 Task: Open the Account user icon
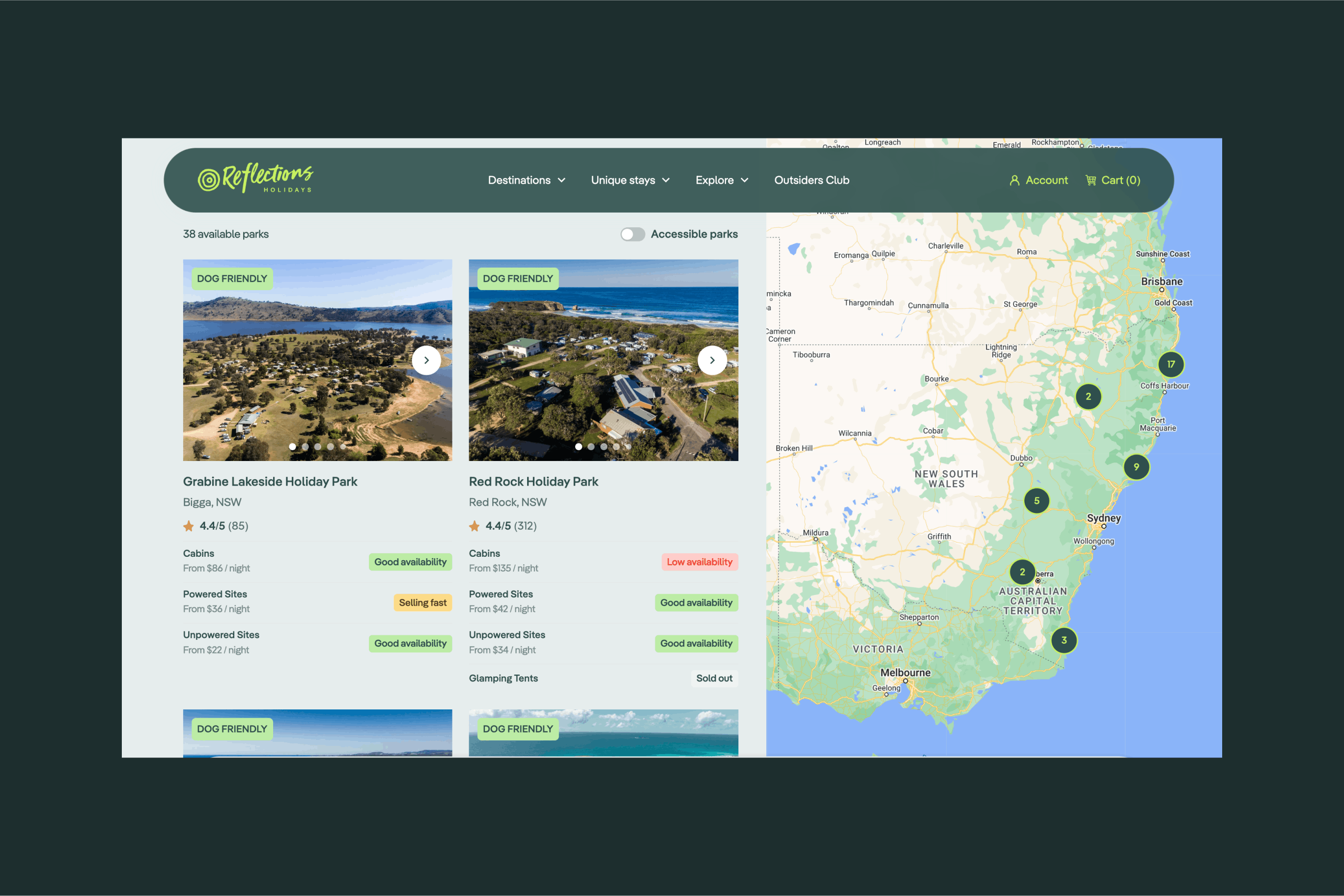point(1014,181)
